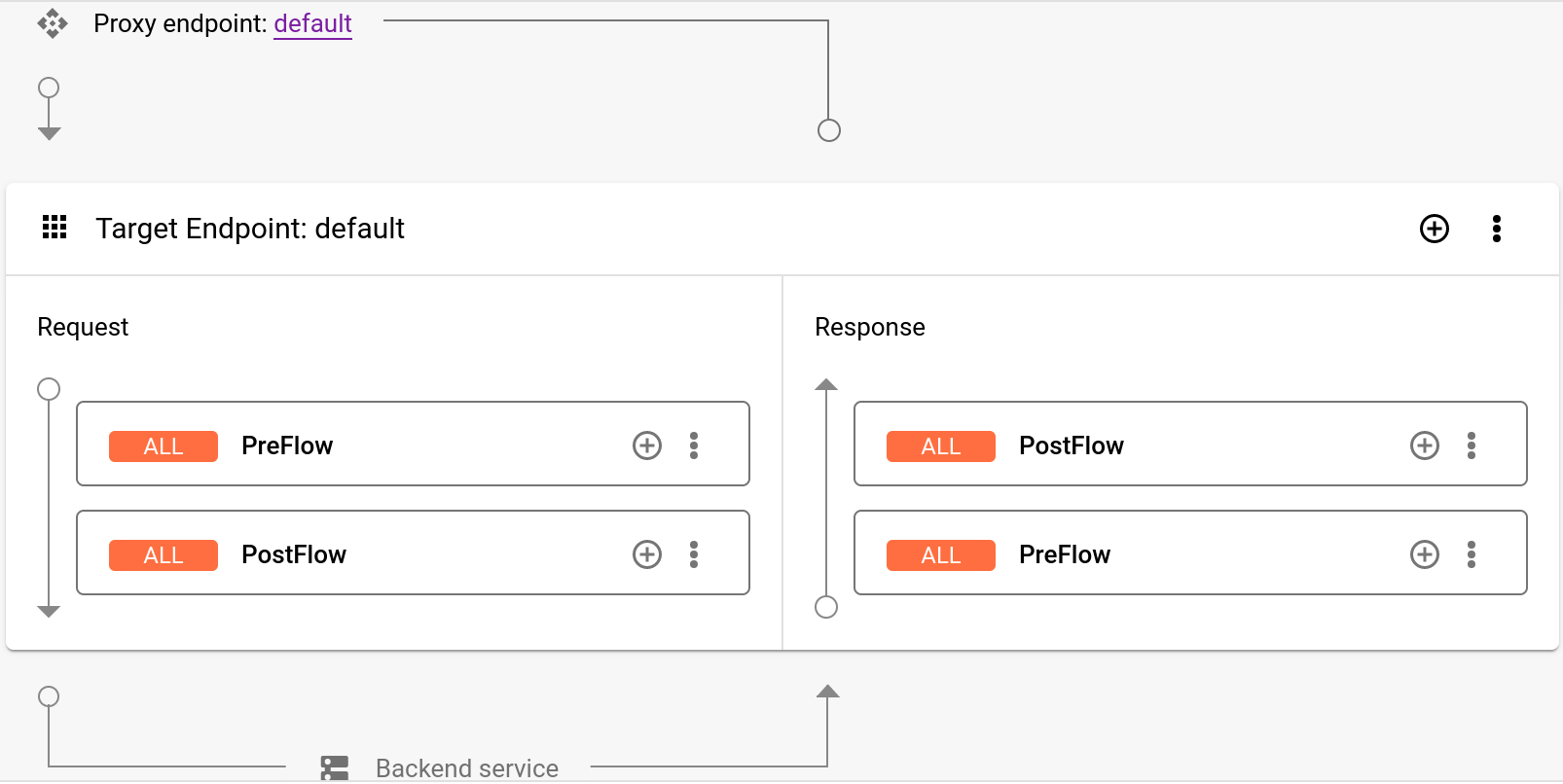Add a policy to the Request PreFlow
Viewport: 1563px width, 784px height.
pos(646,445)
